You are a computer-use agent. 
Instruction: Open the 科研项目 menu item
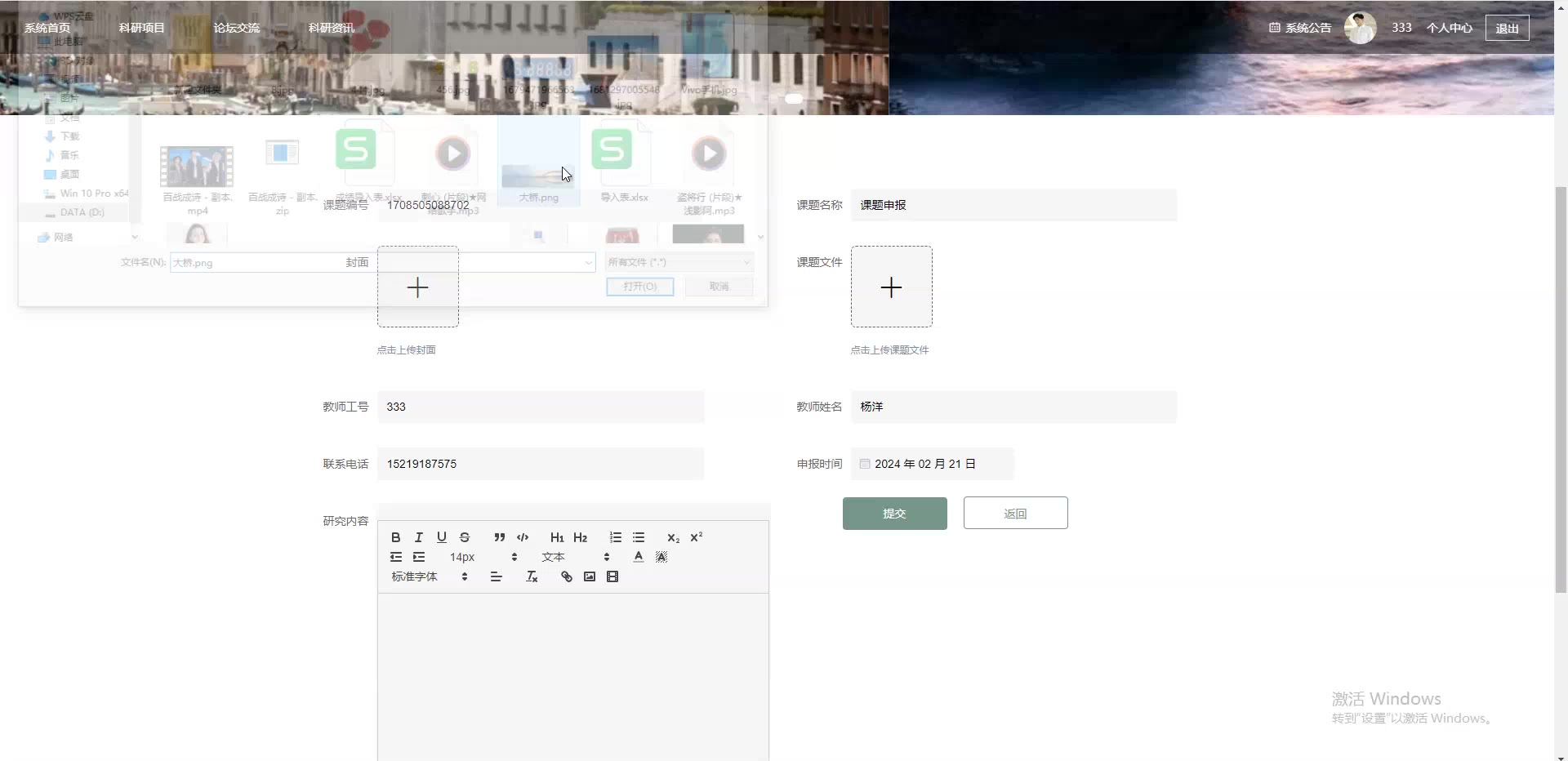tap(142, 28)
